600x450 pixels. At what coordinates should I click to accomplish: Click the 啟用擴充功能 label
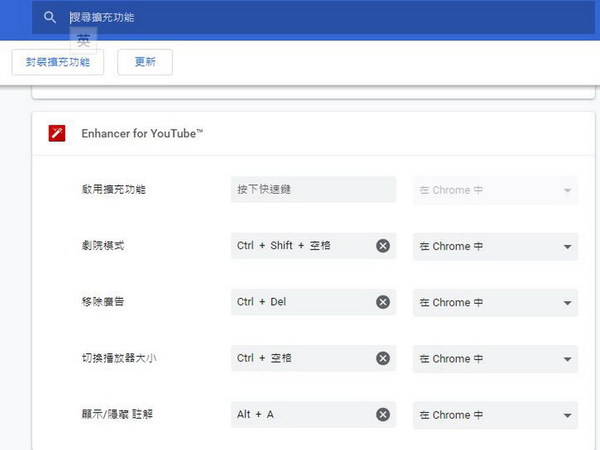point(114,189)
